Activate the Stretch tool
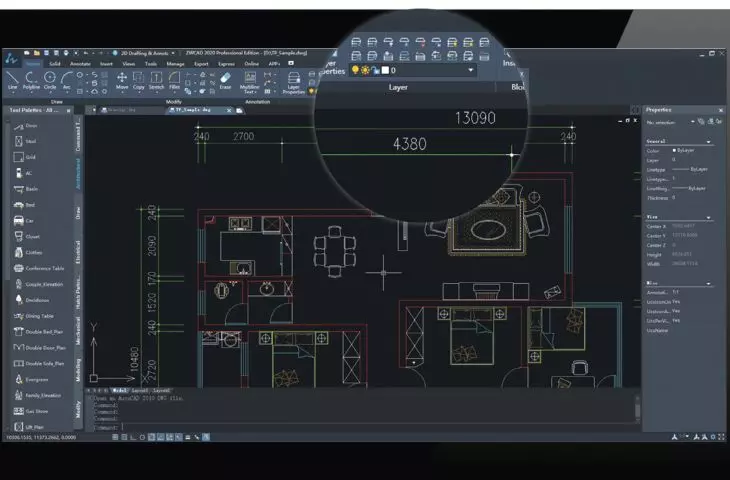 [x=156, y=80]
